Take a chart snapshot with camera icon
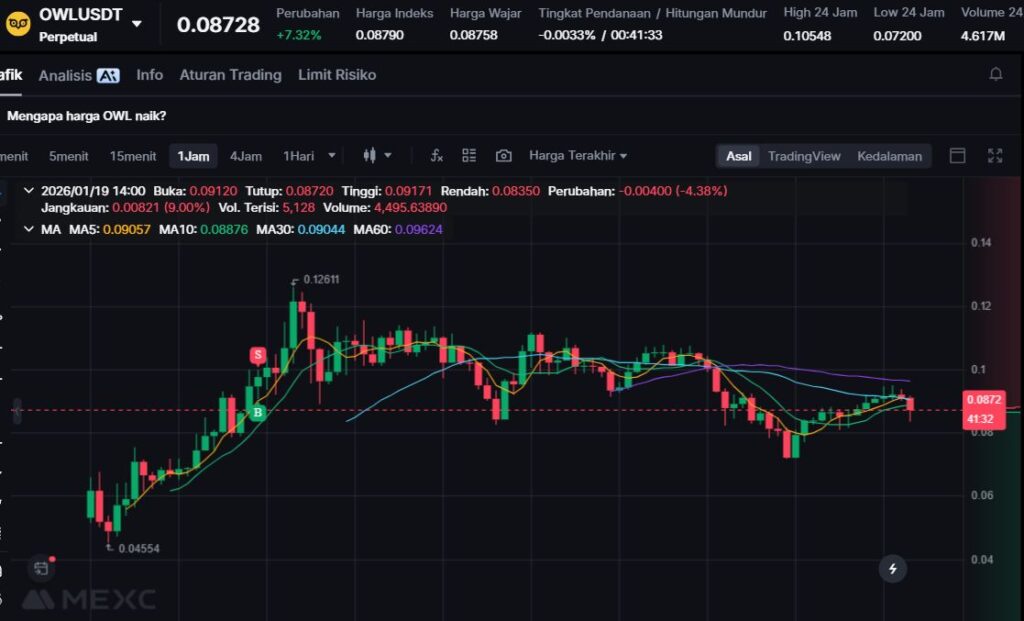This screenshot has height=621, width=1024. 504,156
